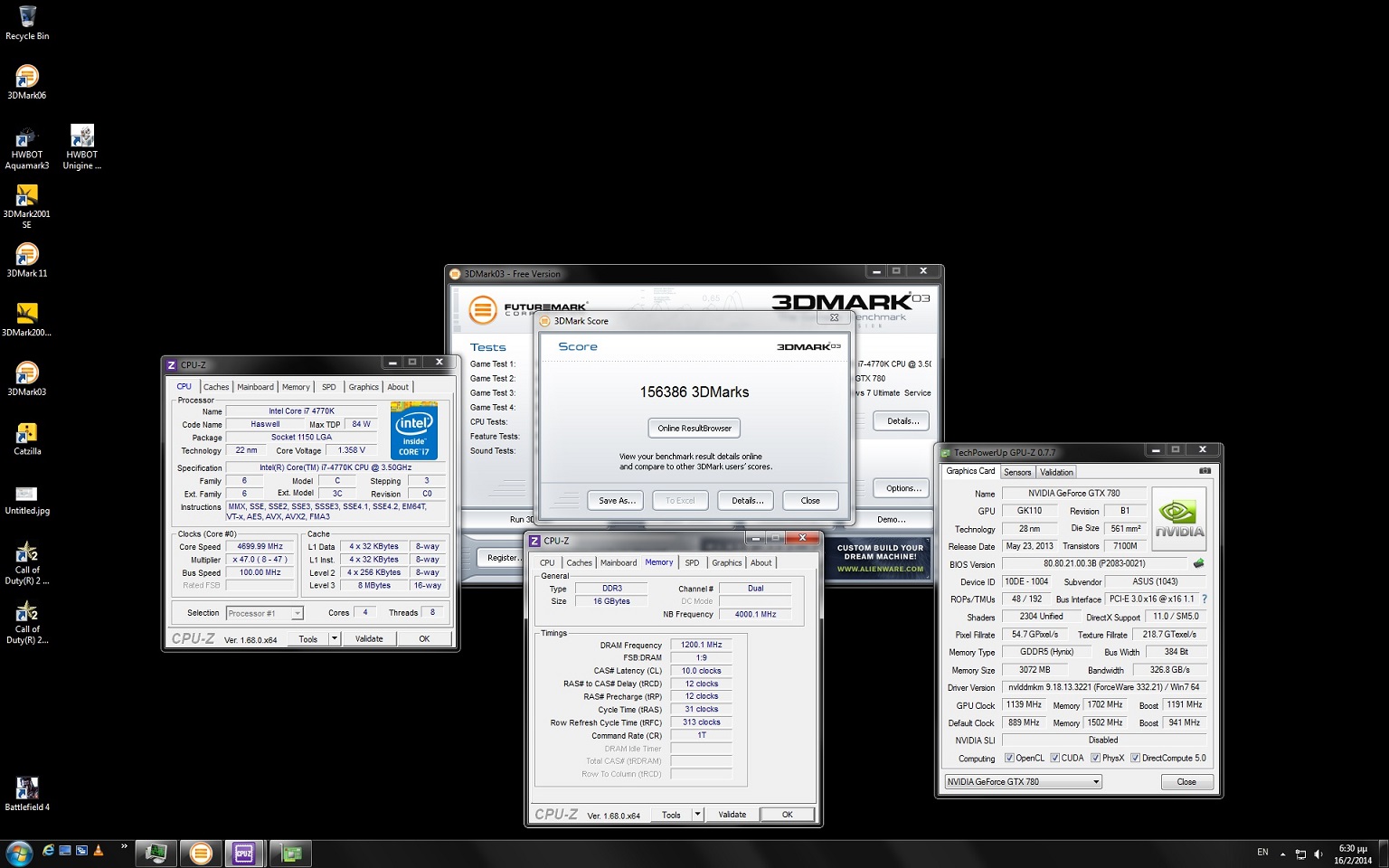The image size is (1389, 868).
Task: Switch to 3DMark03 taskbar button
Action: click(201, 853)
